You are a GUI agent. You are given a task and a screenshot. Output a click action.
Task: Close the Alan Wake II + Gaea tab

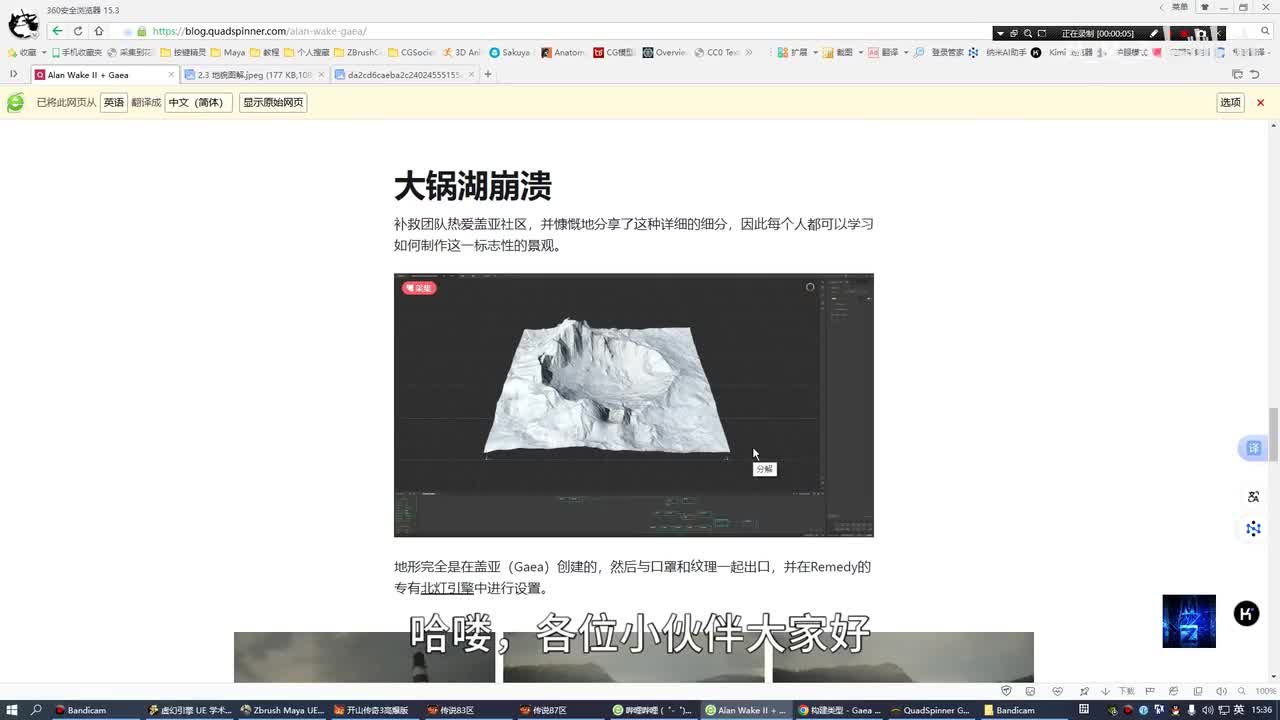tap(171, 74)
